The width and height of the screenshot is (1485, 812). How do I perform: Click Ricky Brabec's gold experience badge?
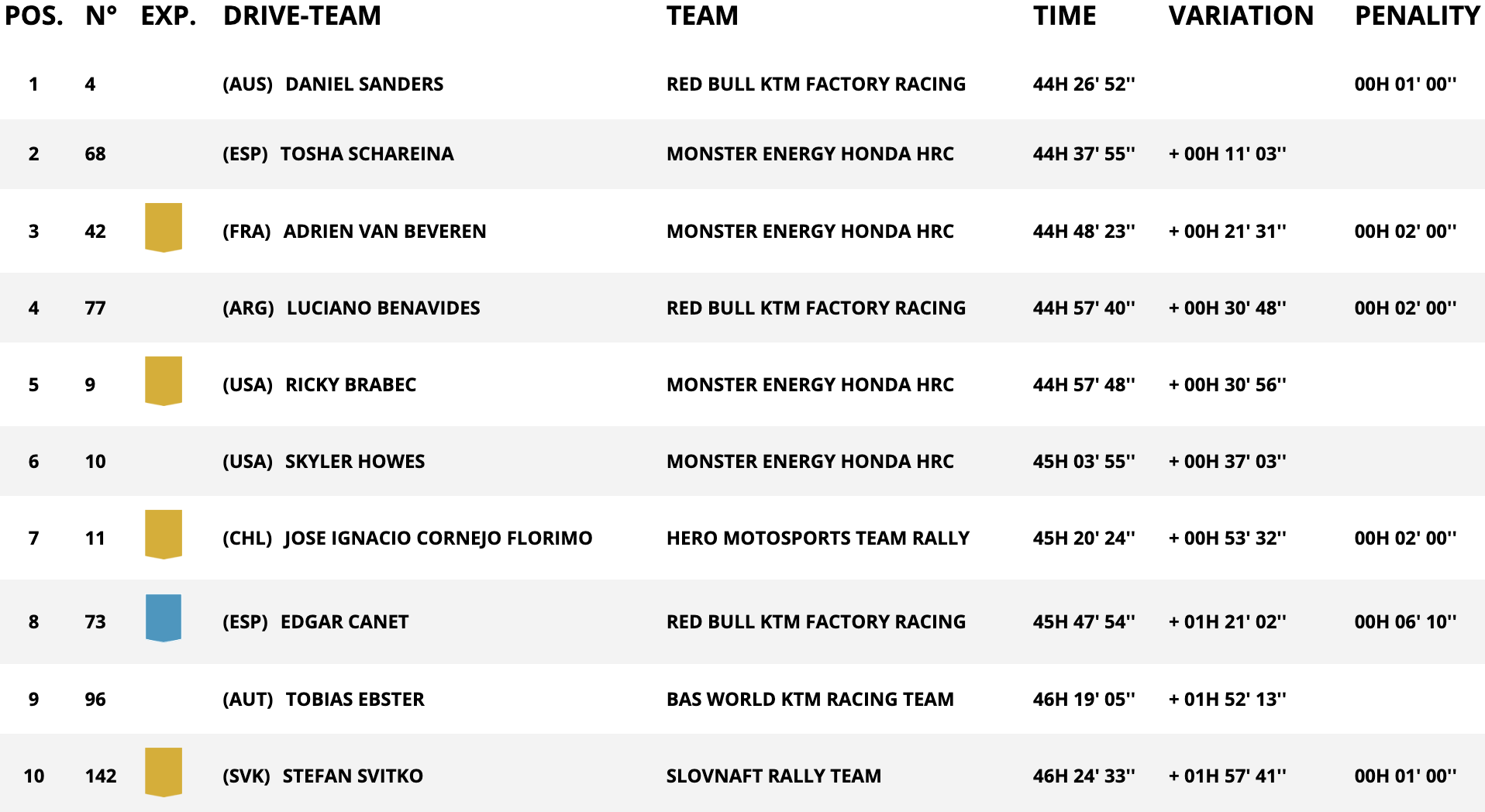[164, 380]
